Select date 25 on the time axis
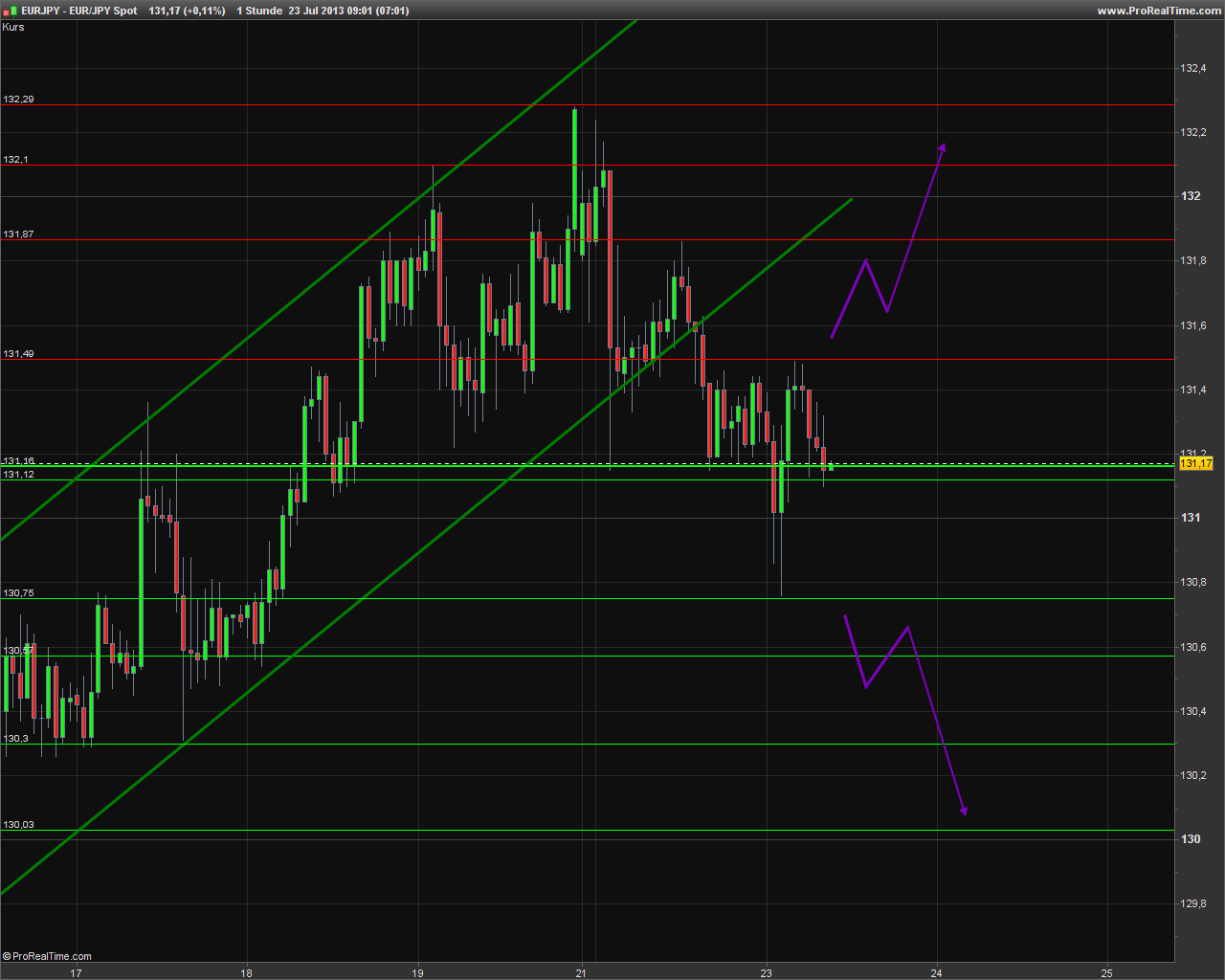Viewport: 1225px width, 980px height. click(x=1106, y=972)
